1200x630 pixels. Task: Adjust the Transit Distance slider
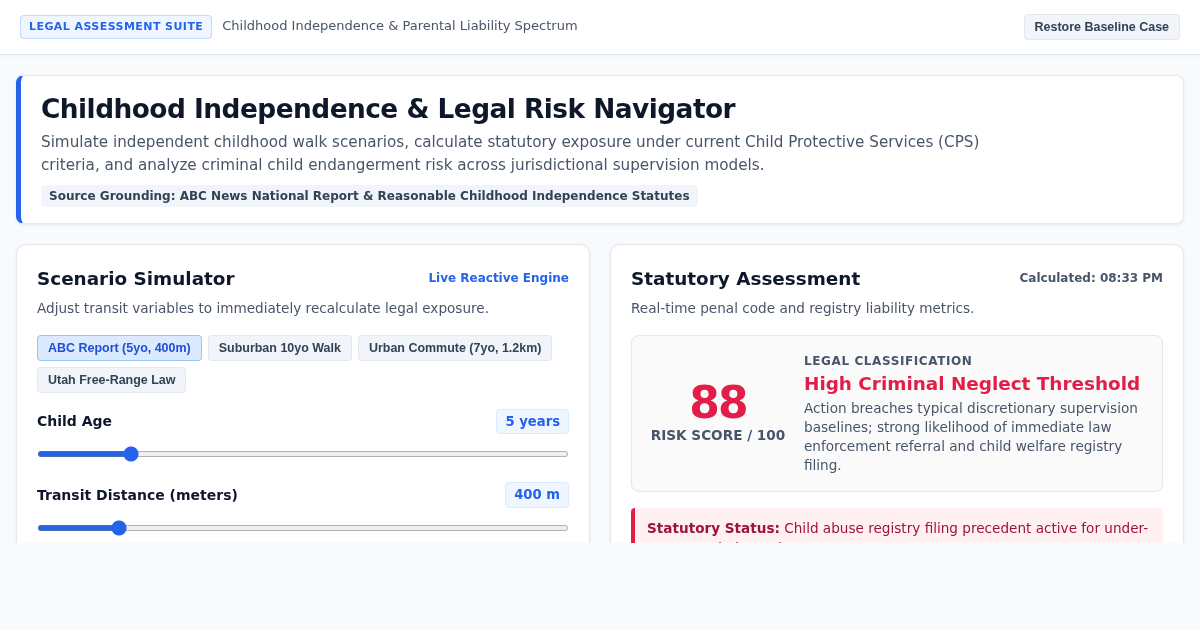pos(303,528)
